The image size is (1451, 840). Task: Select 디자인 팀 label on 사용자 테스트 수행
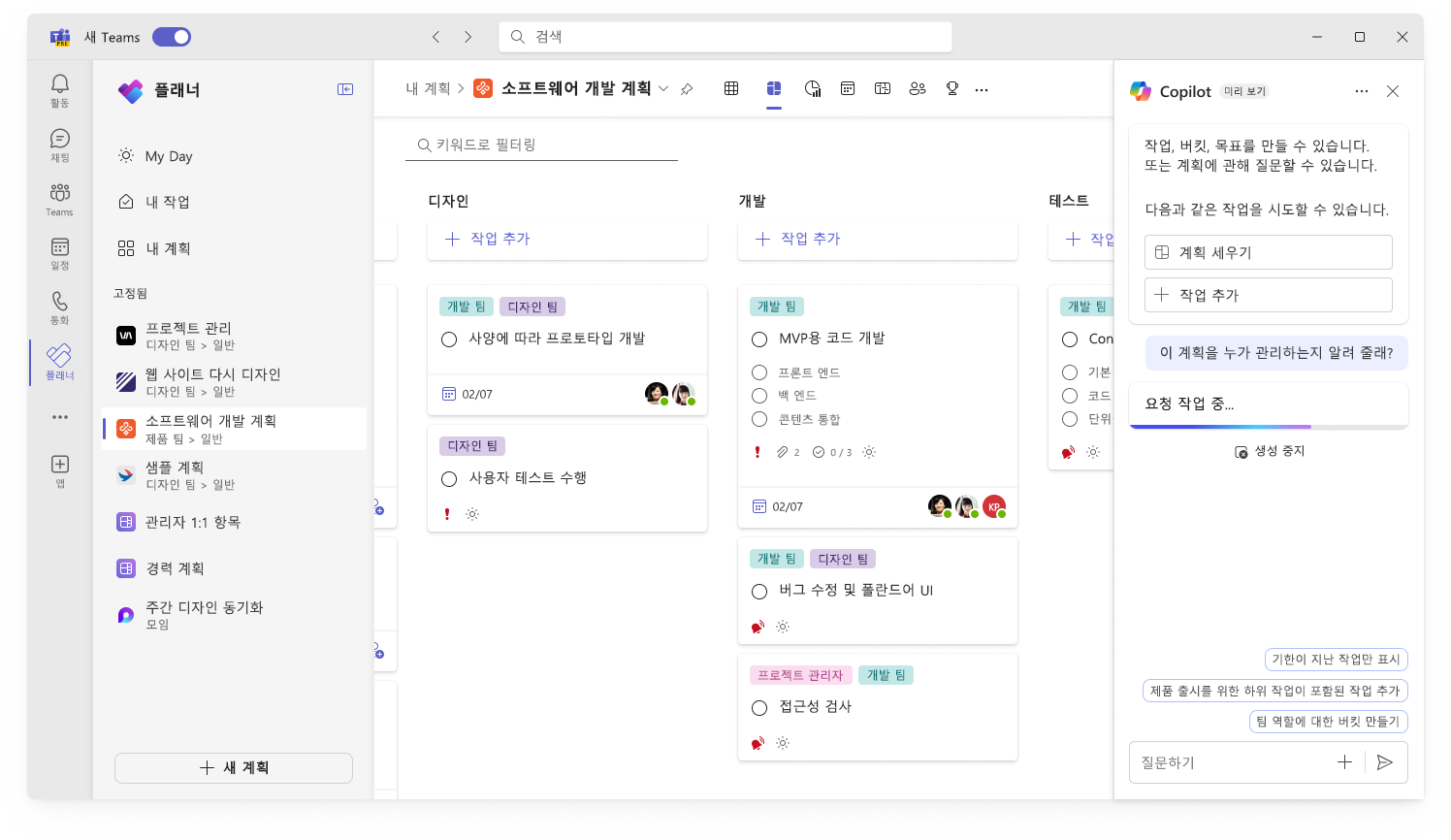472,446
